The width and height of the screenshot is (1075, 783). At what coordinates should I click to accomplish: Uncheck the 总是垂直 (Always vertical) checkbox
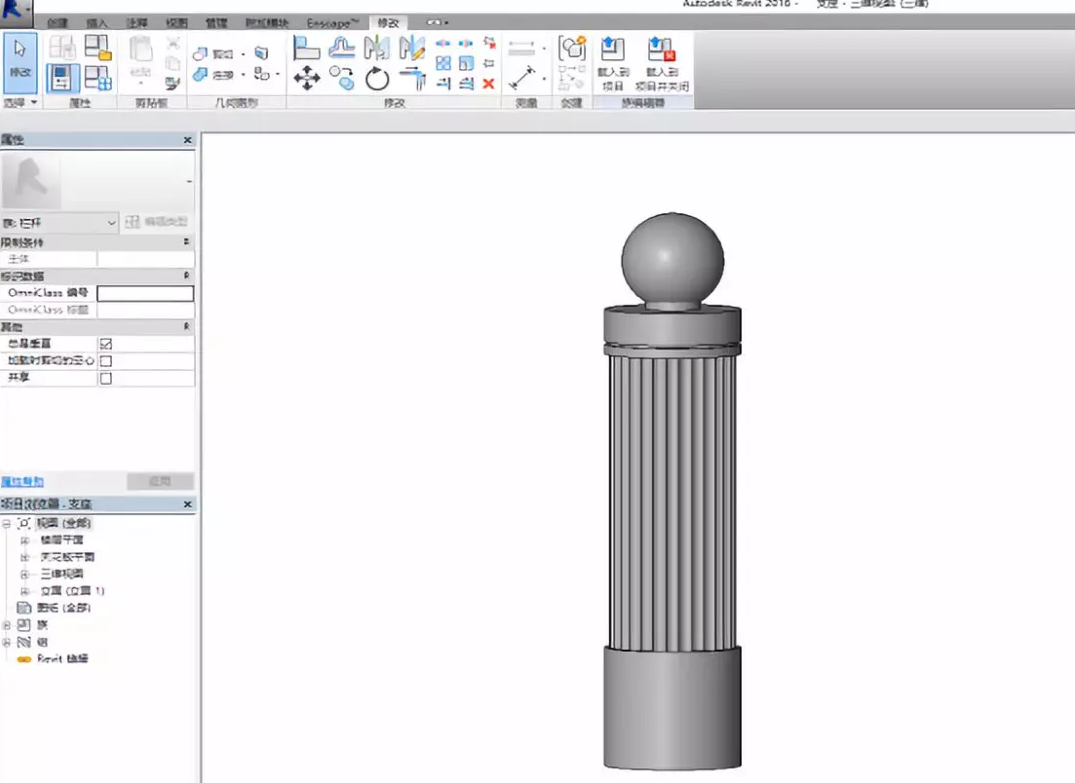pyautogui.click(x=106, y=344)
